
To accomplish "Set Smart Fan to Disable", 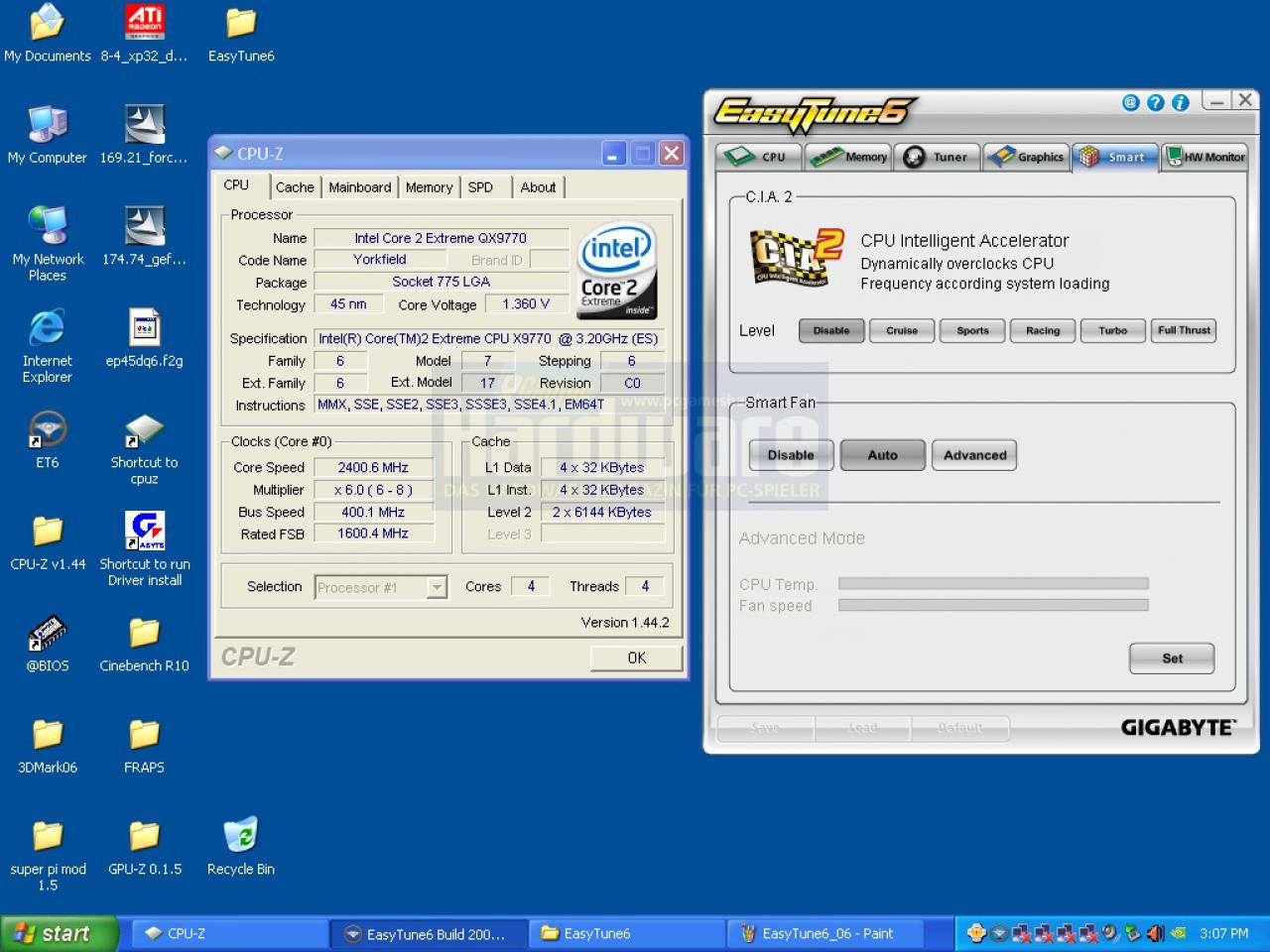I will click(791, 455).
